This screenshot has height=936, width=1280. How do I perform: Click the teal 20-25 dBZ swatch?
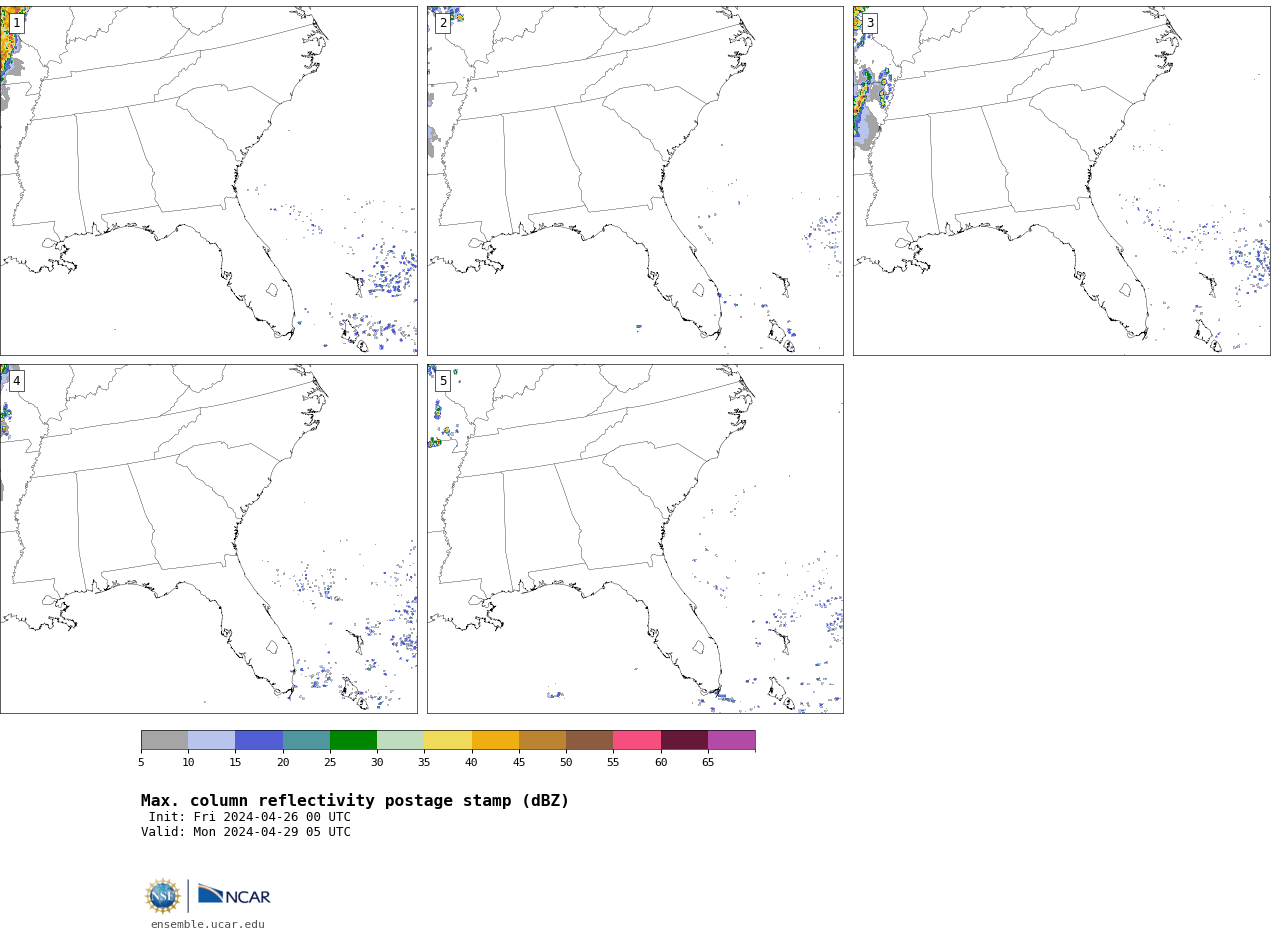(306, 740)
